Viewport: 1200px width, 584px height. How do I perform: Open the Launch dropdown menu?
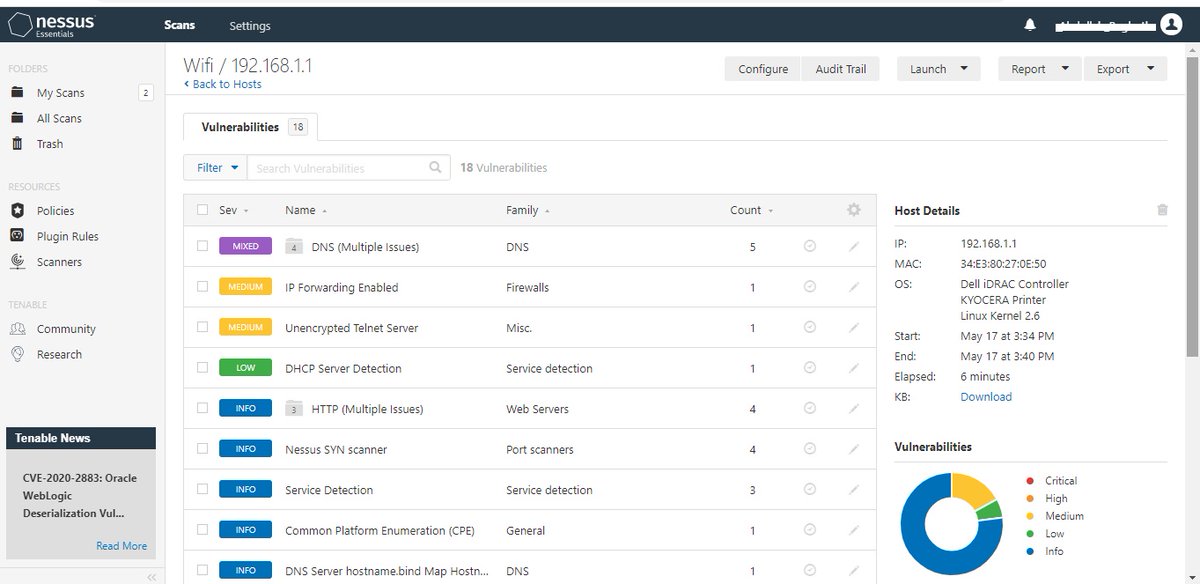938,69
